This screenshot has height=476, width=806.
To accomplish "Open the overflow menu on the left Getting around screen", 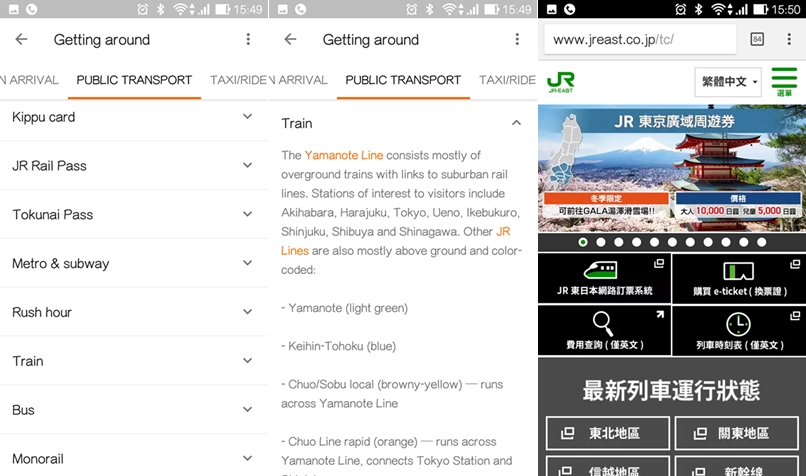I will click(x=248, y=39).
